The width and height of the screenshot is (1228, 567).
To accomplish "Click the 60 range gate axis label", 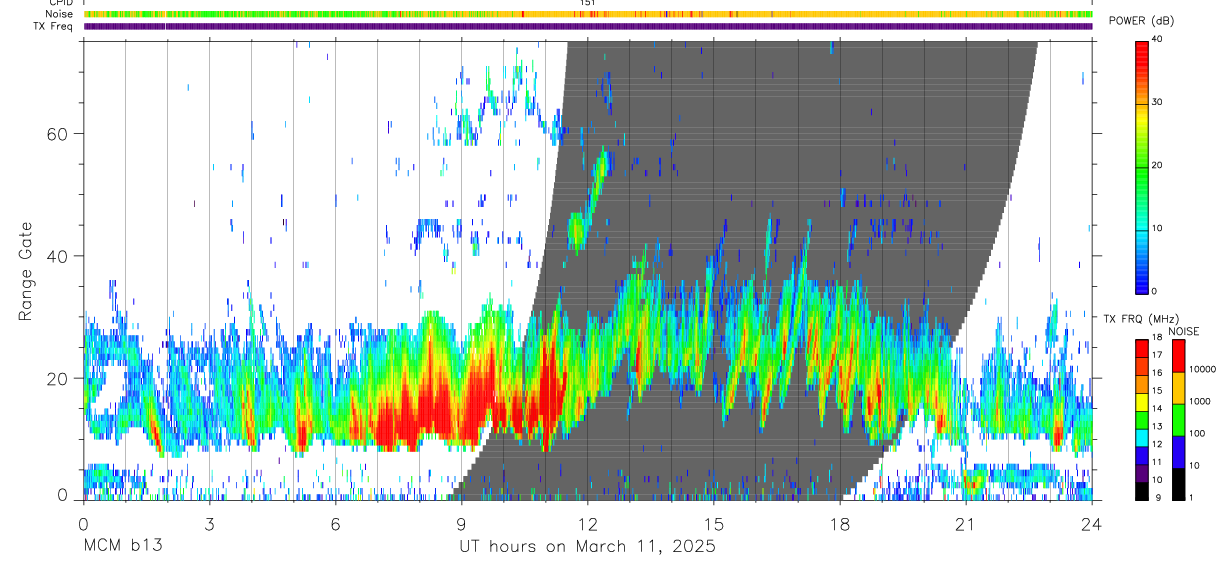I will [56, 133].
